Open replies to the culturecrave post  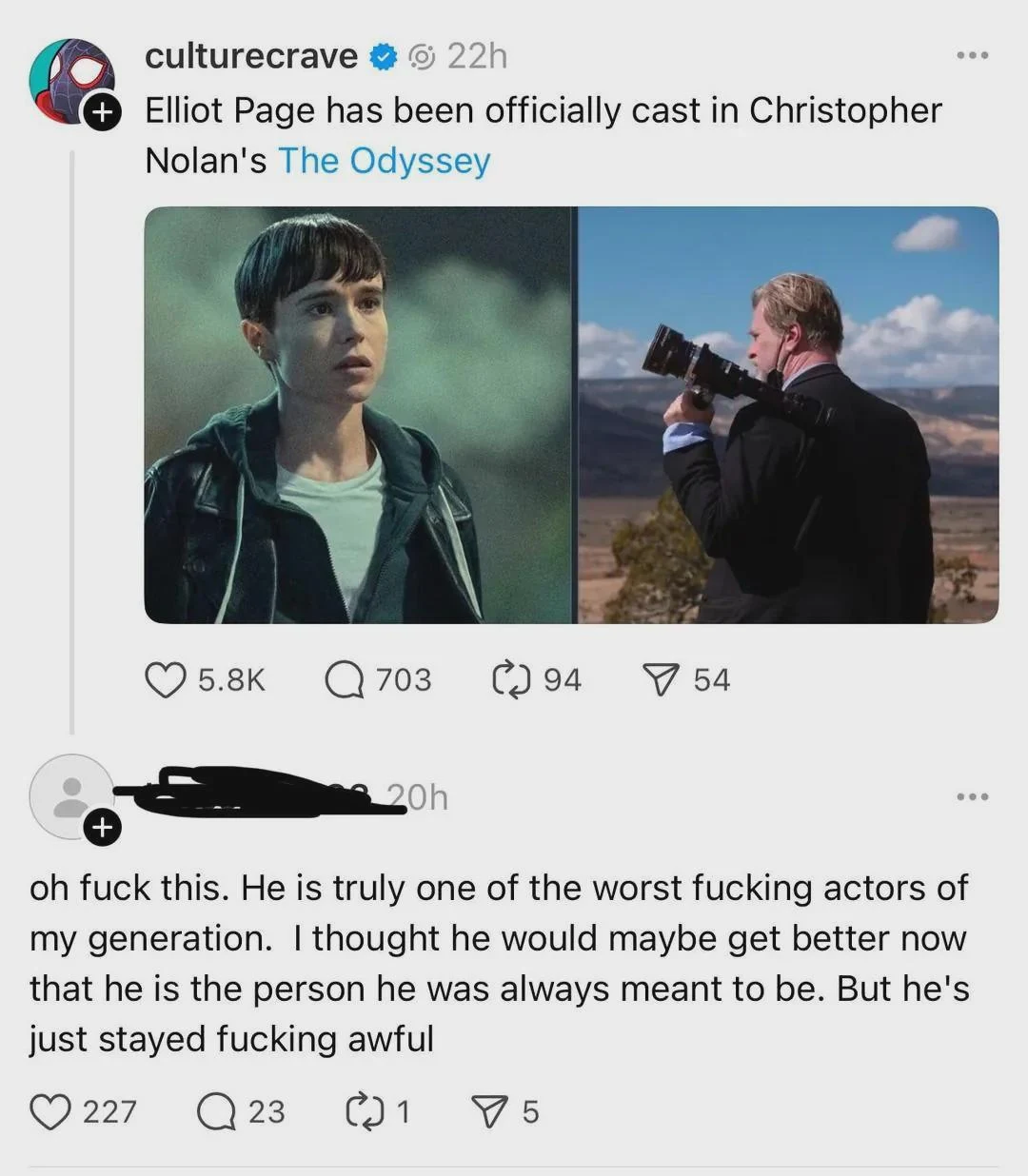345,679
